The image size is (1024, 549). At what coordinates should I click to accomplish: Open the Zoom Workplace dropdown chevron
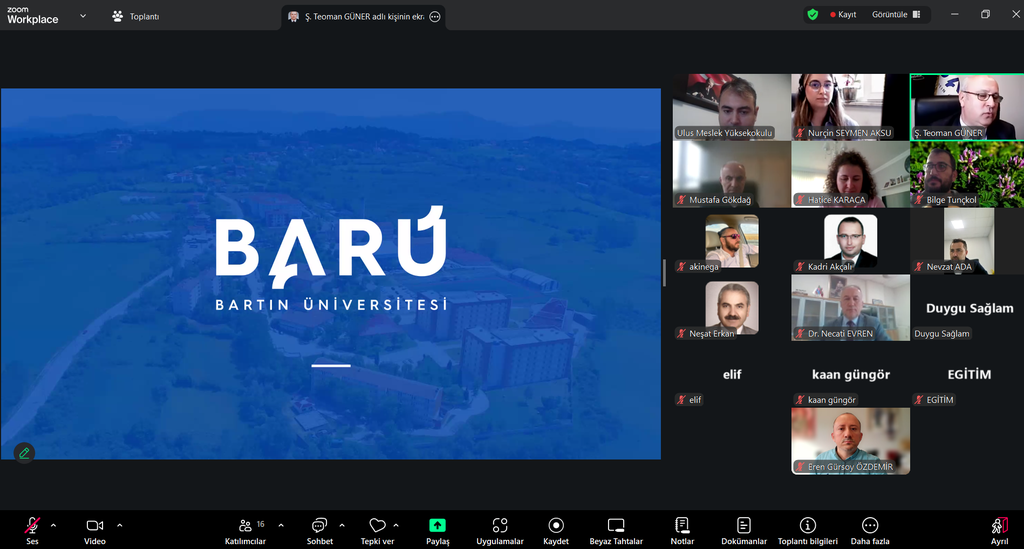coord(82,16)
